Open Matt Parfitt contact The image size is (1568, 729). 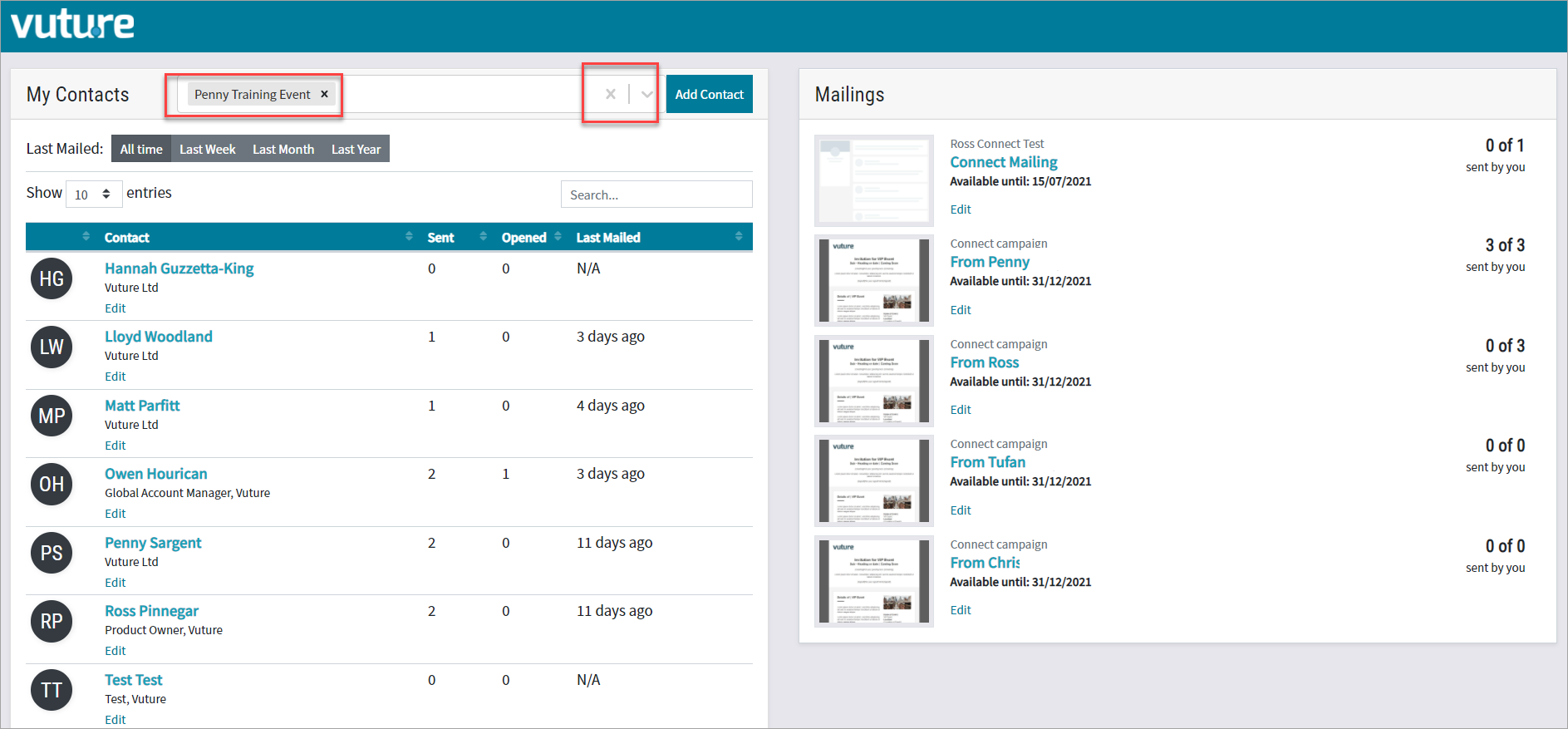pyautogui.click(x=142, y=406)
